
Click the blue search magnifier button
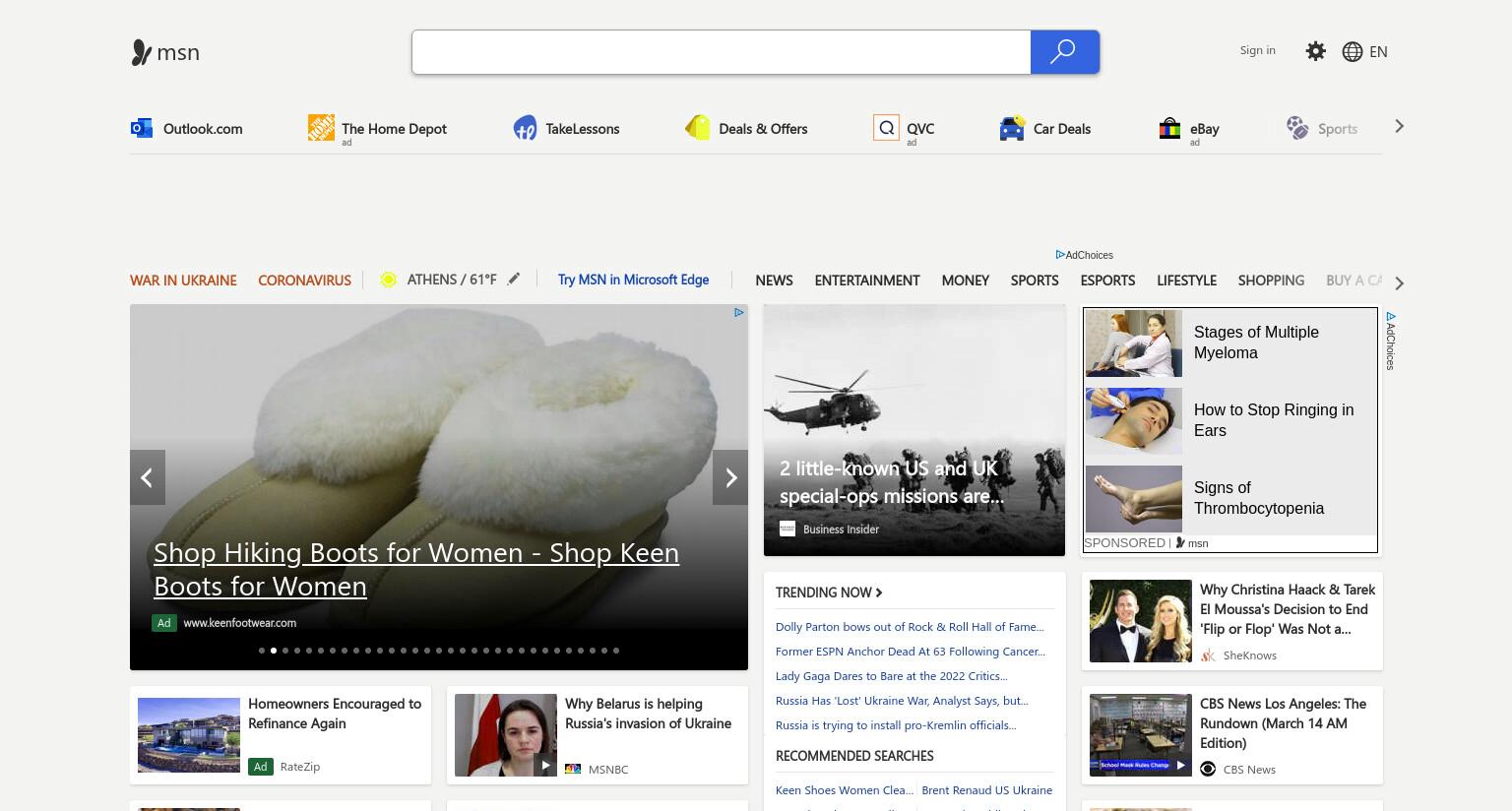1064,52
